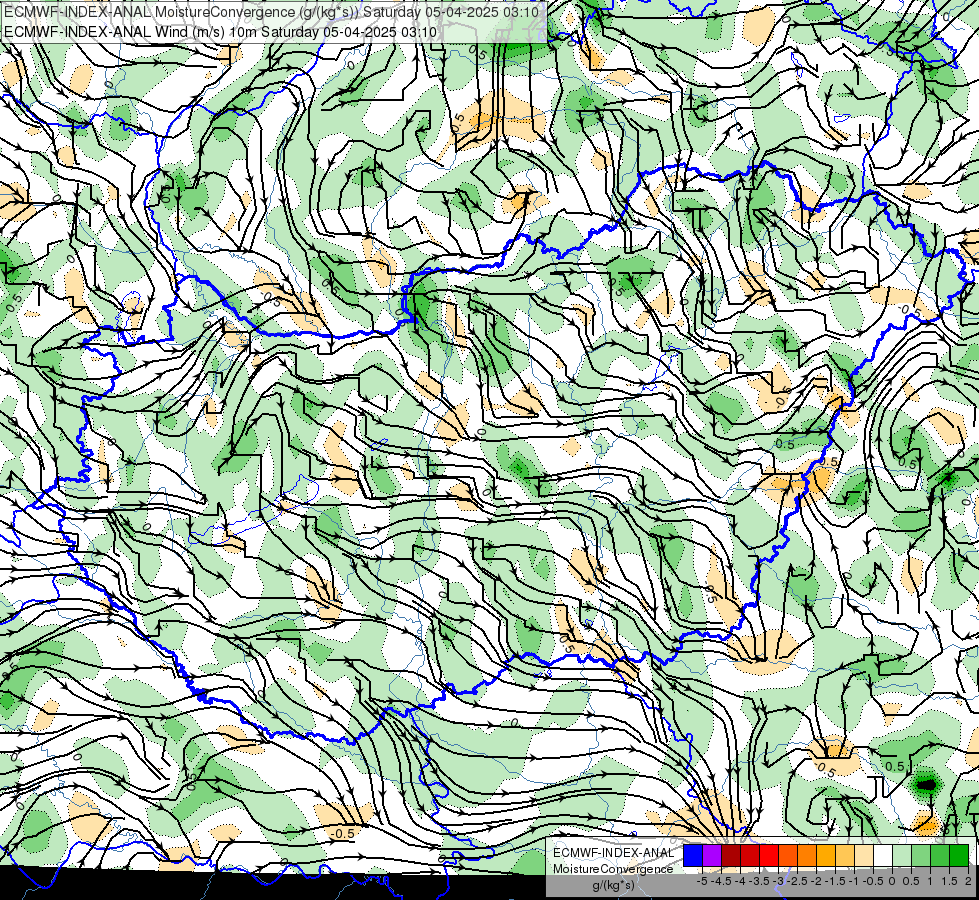Click the Wind 10m title line
The image size is (979, 900).
coord(220,32)
